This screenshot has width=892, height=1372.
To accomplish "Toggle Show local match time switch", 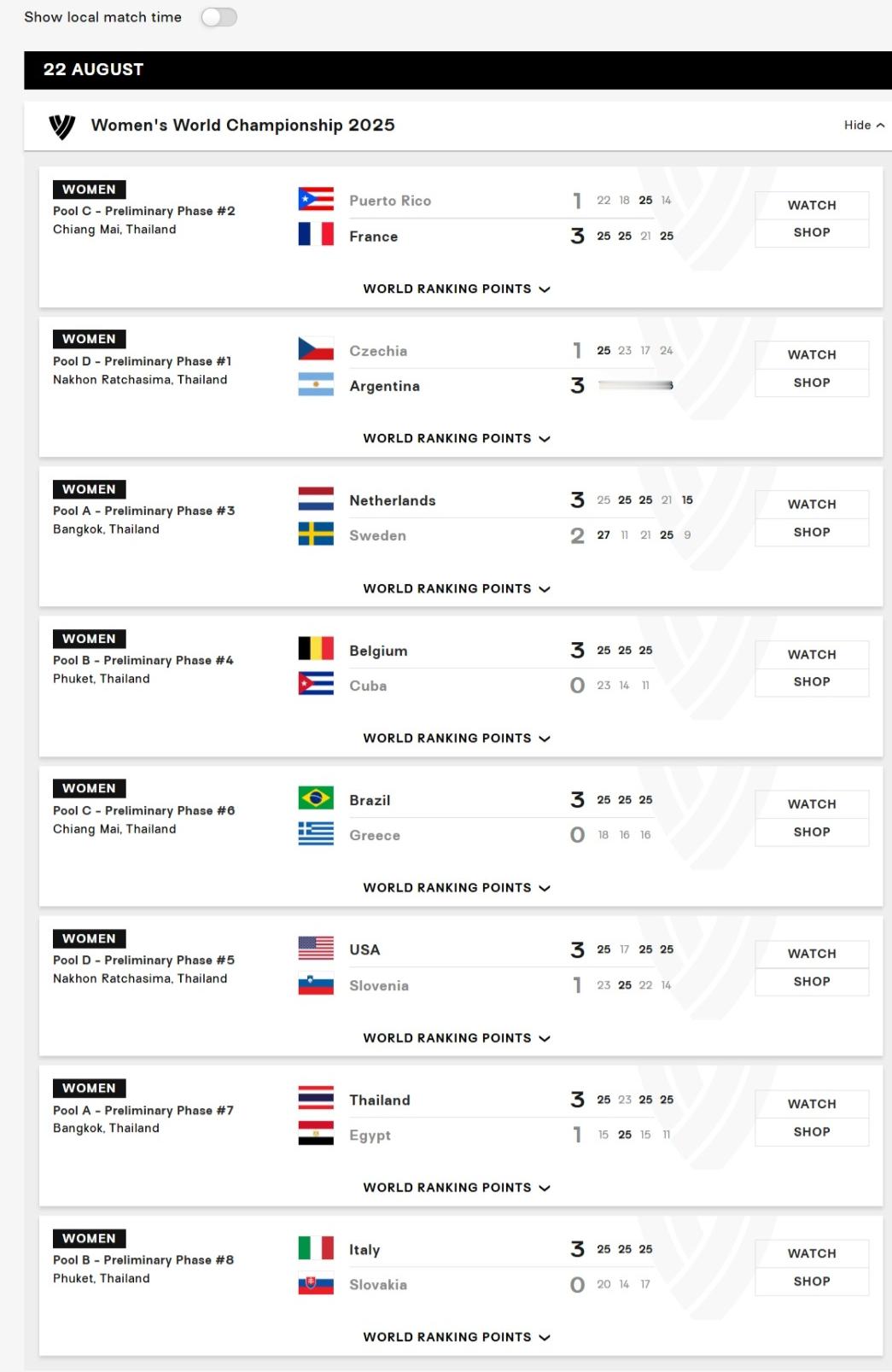I will [219, 17].
